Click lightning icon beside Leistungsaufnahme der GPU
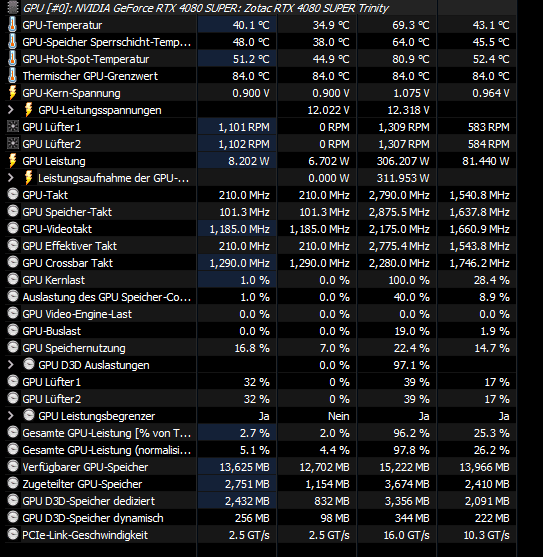 28,178
